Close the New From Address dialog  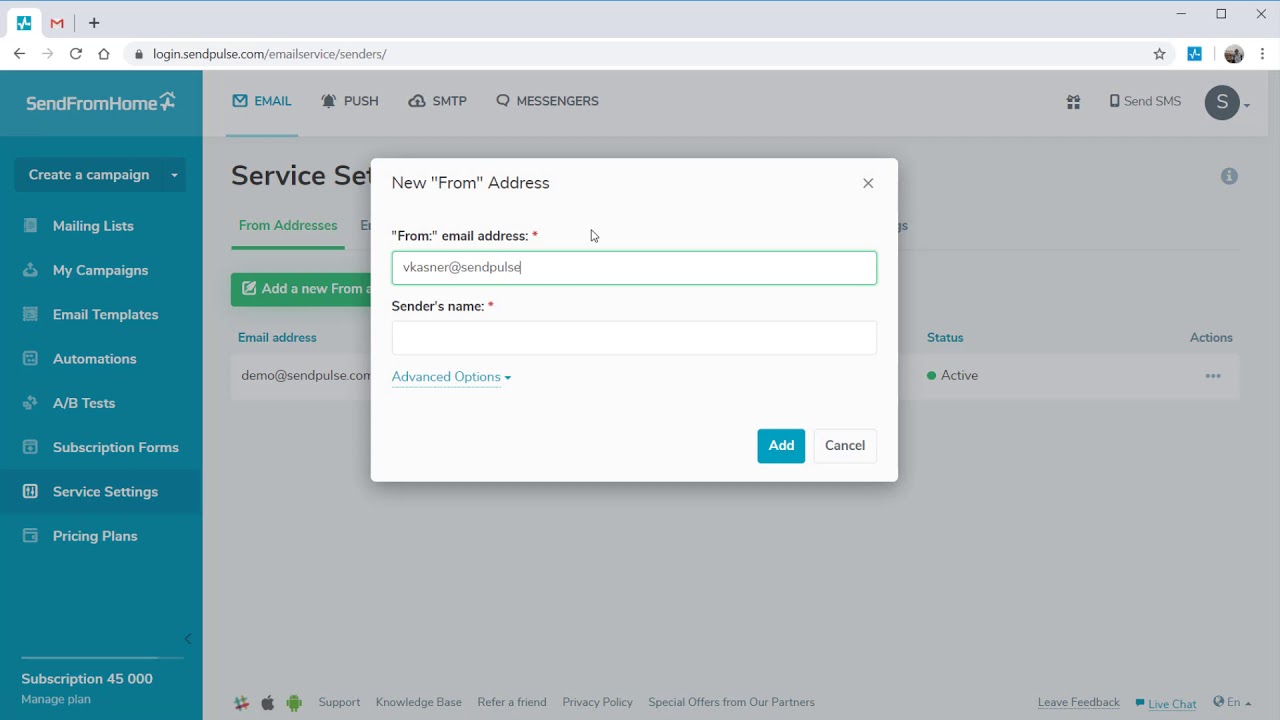pyautogui.click(x=868, y=183)
